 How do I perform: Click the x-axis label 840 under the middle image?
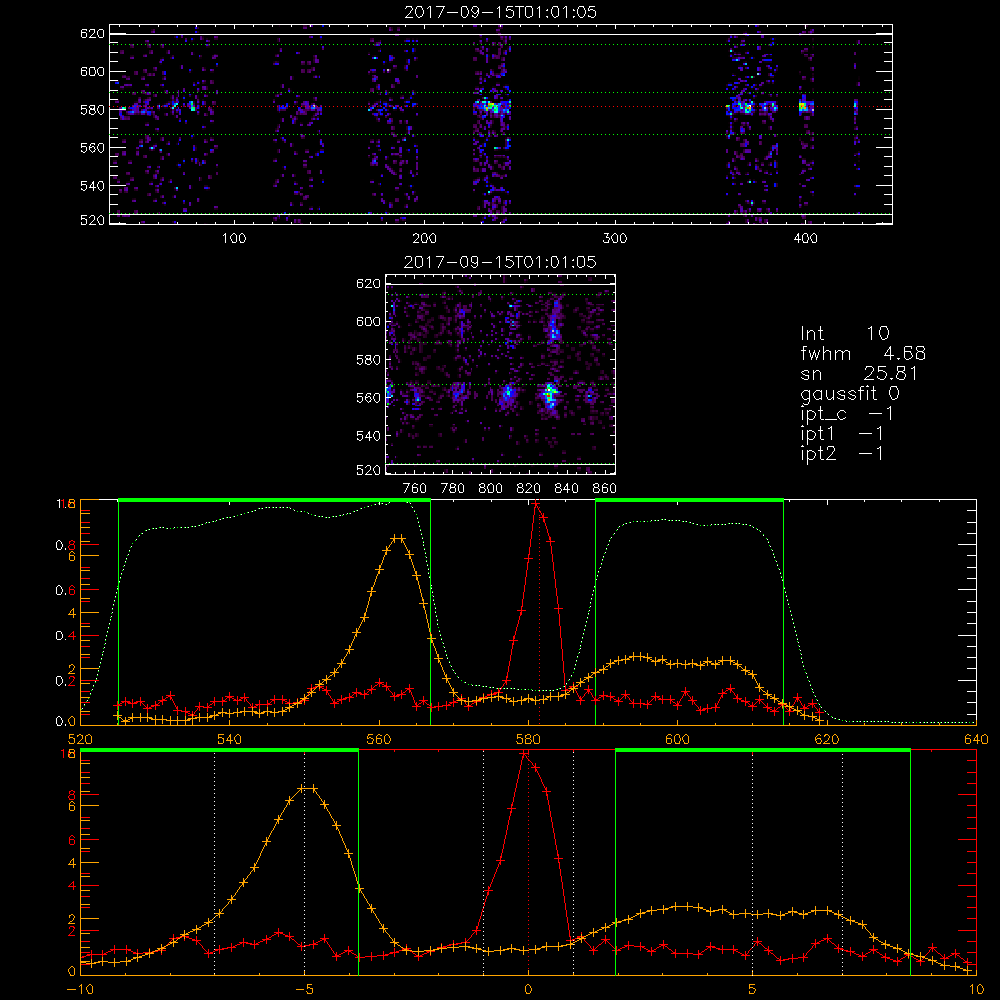(566, 489)
